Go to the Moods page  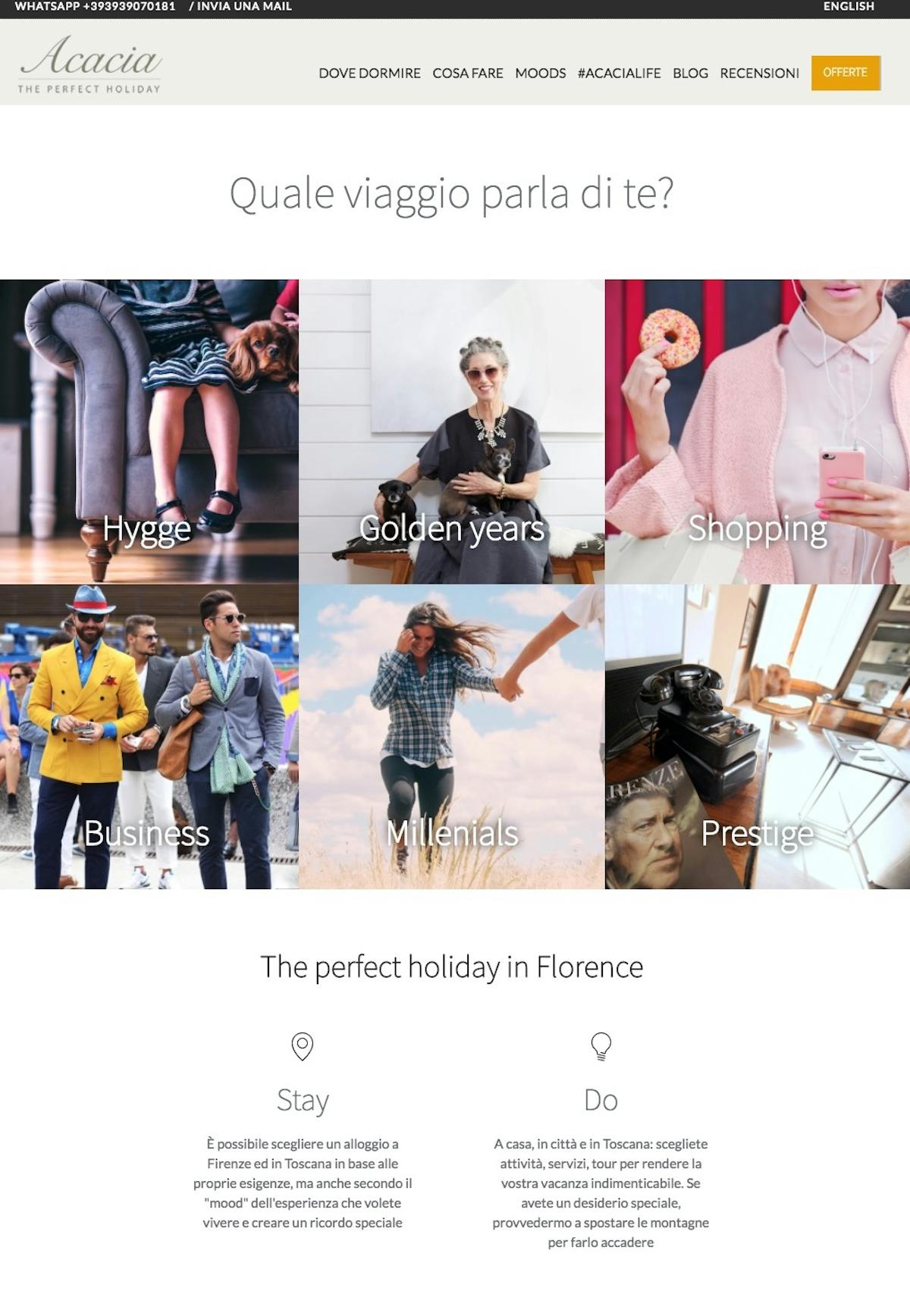pyautogui.click(x=541, y=73)
